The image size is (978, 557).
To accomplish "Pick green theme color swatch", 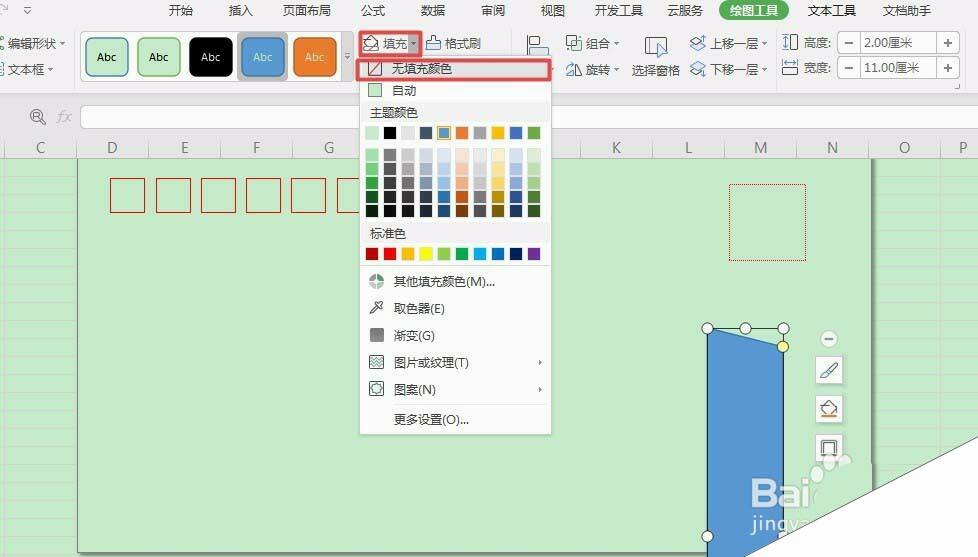I will tap(534, 133).
